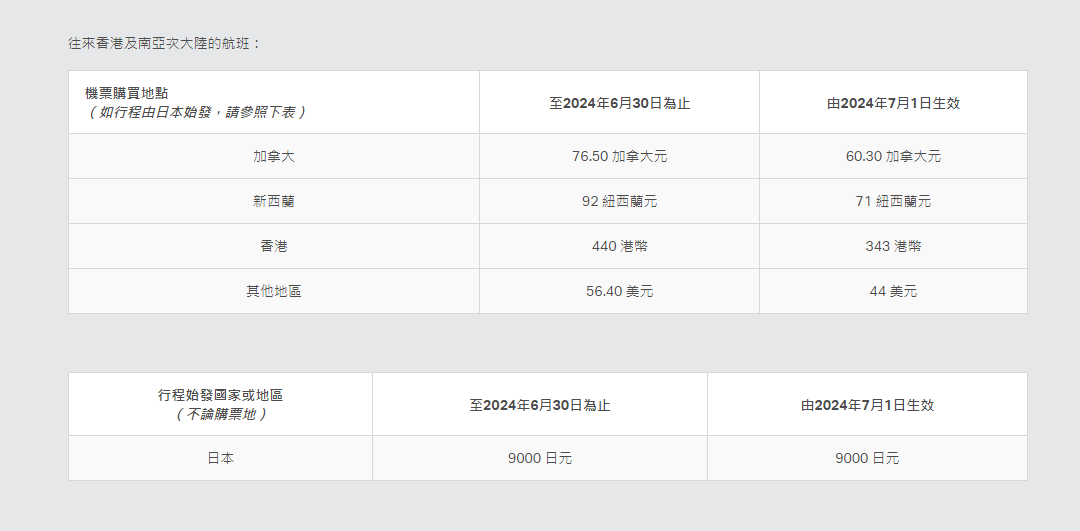This screenshot has height=531, width=1080.
Task: Click the 56.40 美元 cell
Action: tap(619, 292)
